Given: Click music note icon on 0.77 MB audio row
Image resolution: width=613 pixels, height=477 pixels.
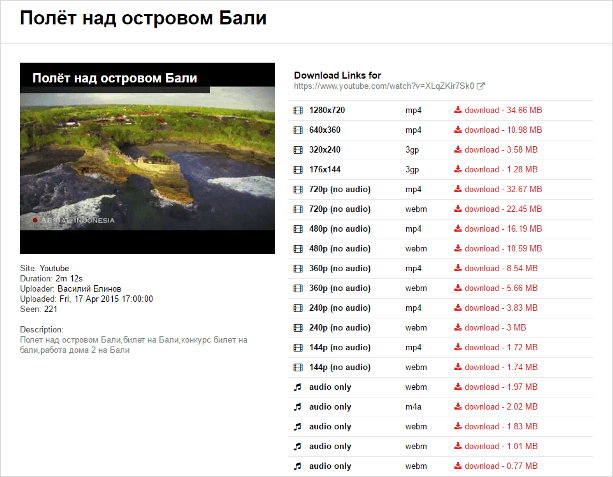Looking at the screenshot, I should click(298, 466).
